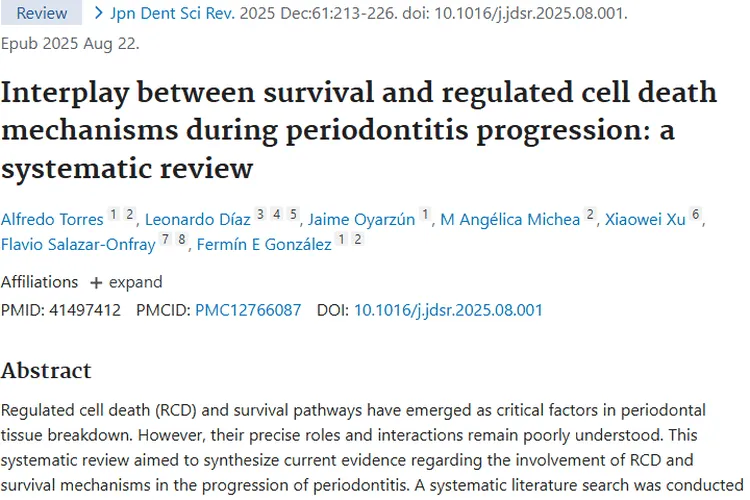Open the DOI 10.1016/j.jdsr.2025.08.001 link
Image resolution: width=750 pixels, height=500 pixels.
[448, 310]
